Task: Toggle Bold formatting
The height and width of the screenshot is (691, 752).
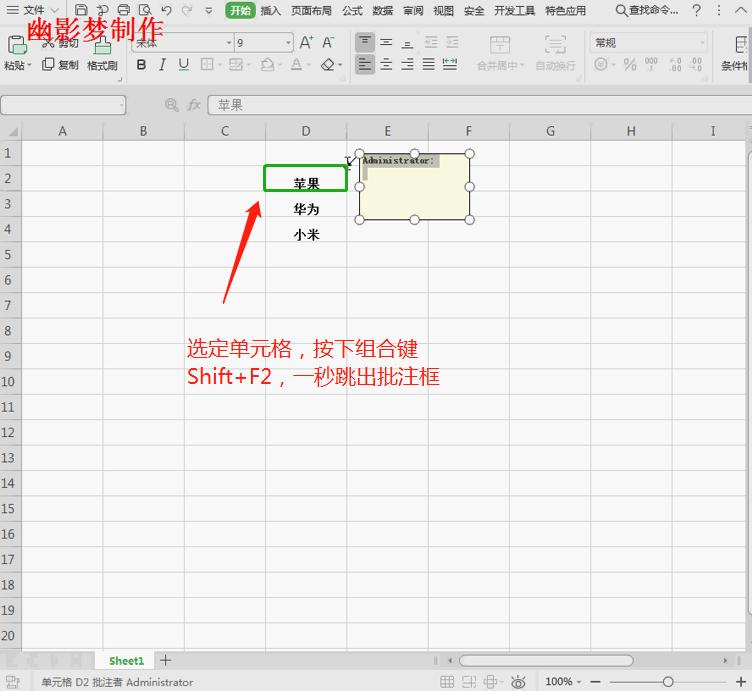Action: click(141, 64)
